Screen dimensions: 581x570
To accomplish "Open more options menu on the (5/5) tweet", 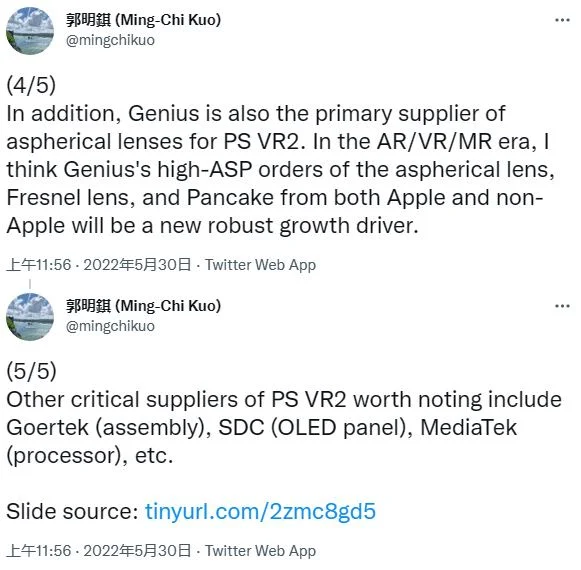I will tap(562, 306).
